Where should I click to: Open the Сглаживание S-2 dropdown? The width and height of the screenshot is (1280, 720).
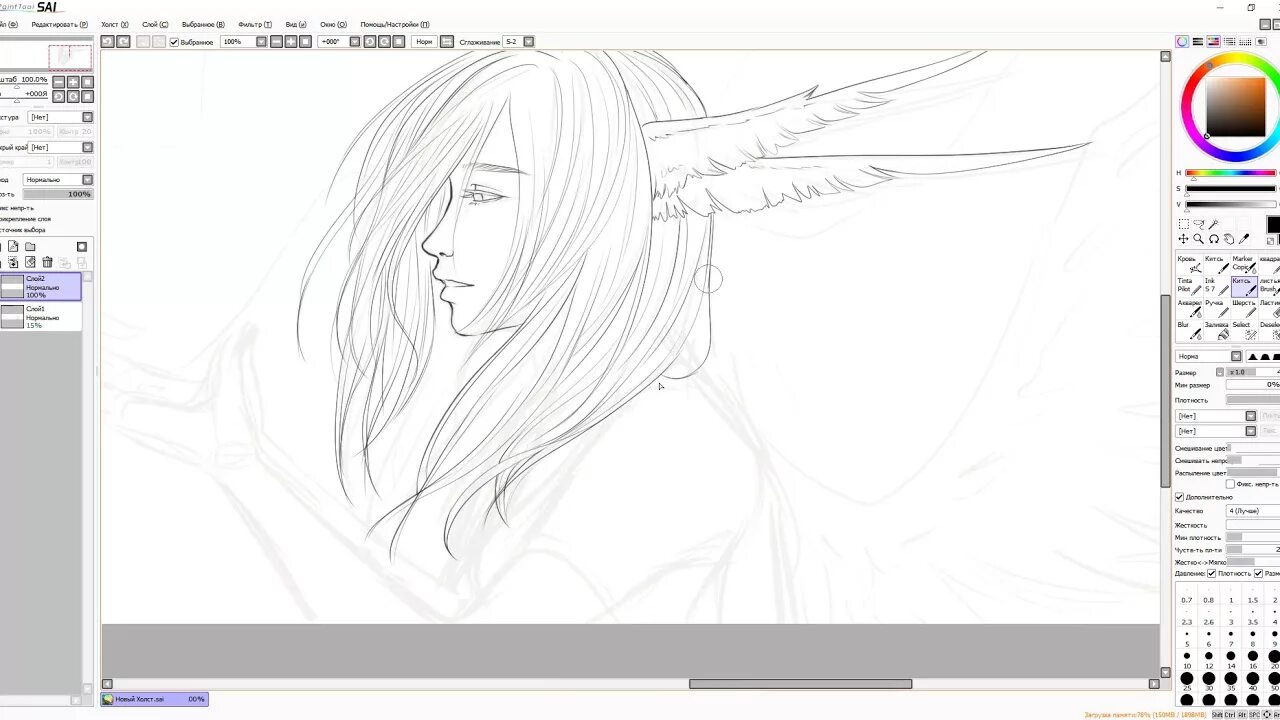(x=529, y=42)
